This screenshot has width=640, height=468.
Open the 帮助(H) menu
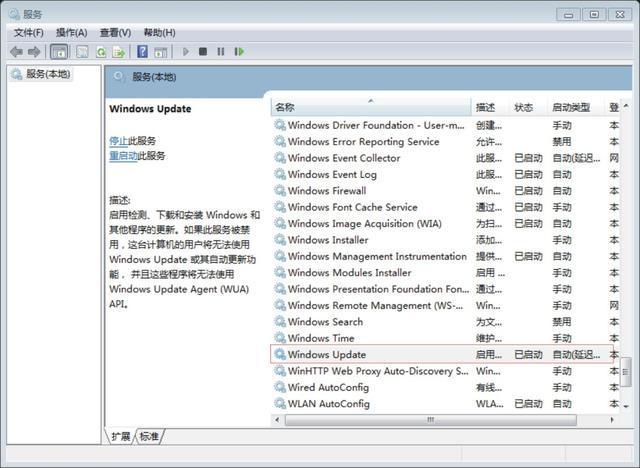pyautogui.click(x=160, y=33)
